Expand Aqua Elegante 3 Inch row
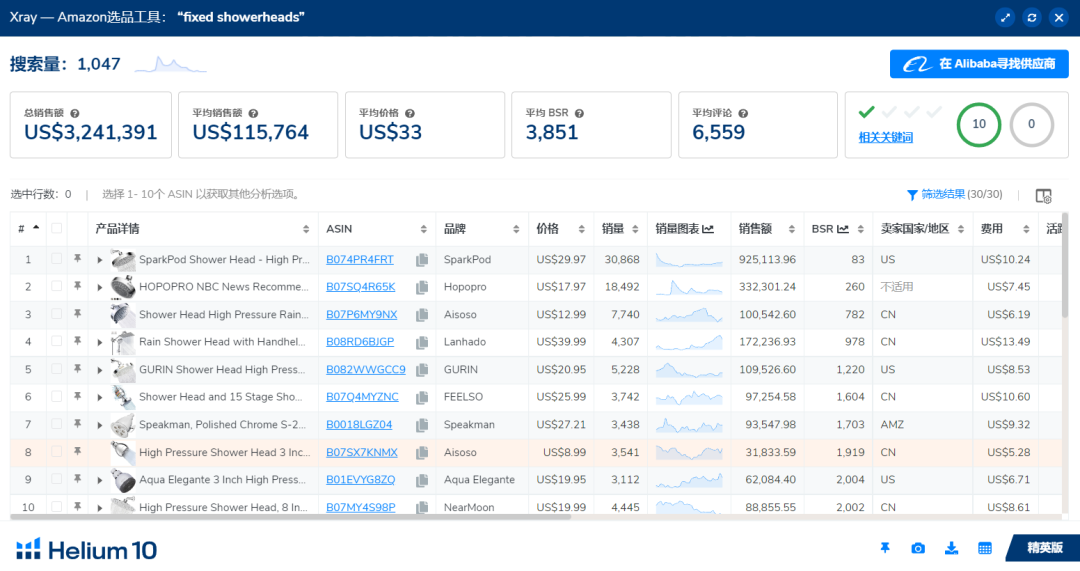 point(100,481)
